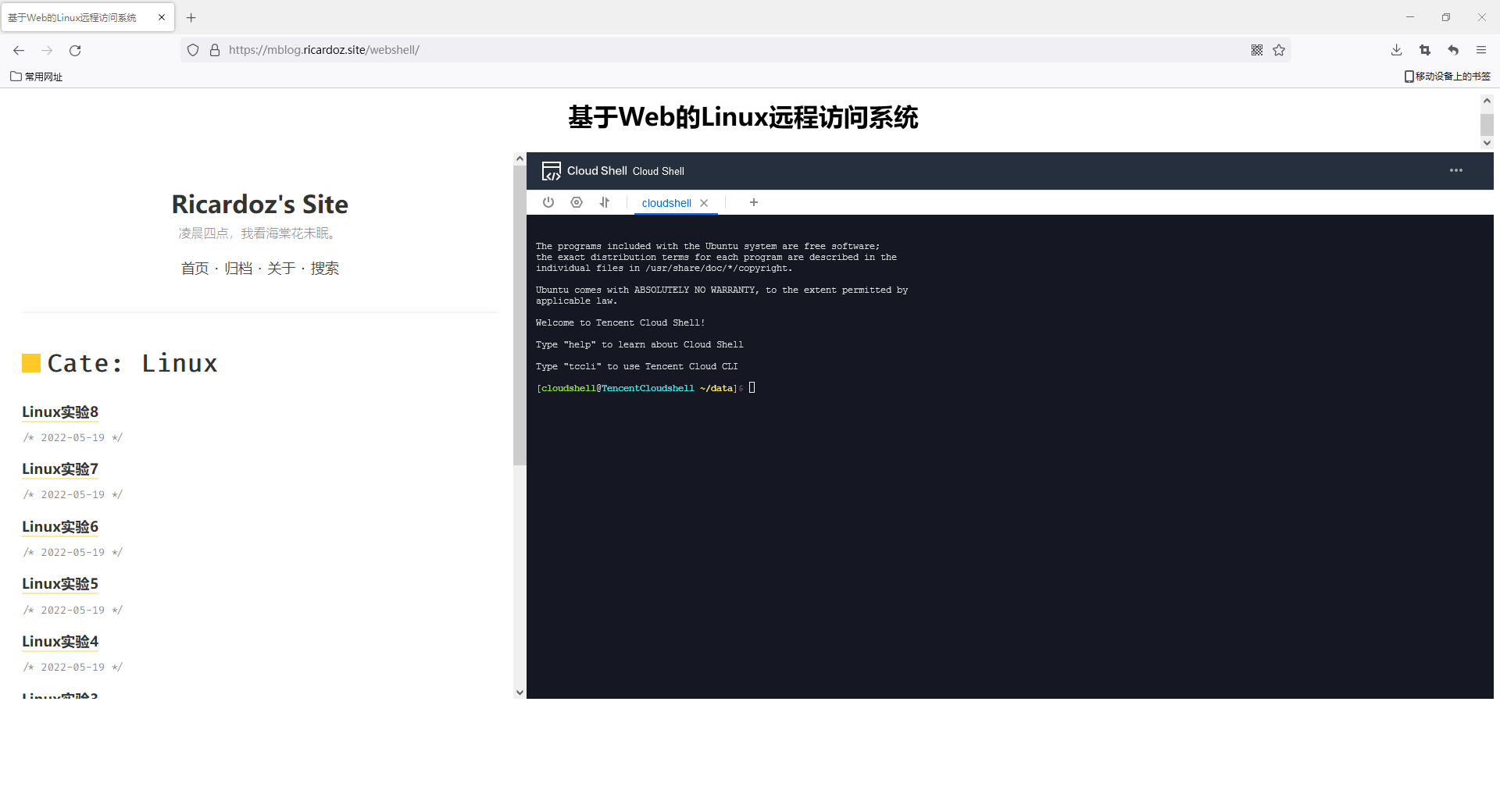Viewport: 1500px width, 812px height.
Task: Close the cloudshell terminal tab
Action: click(704, 203)
